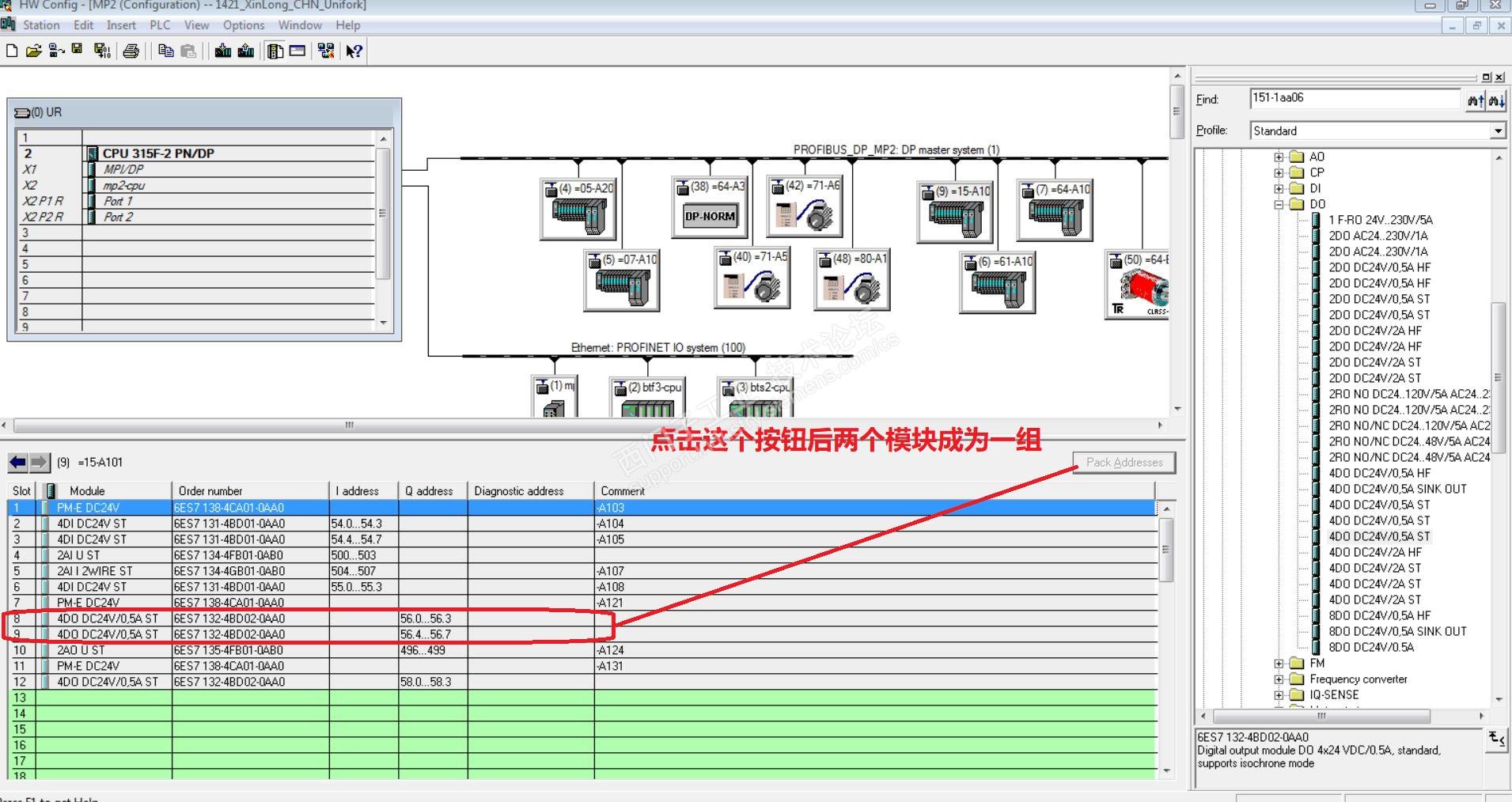
Task: Select the (9) =15-A10 DP slave station
Action: (955, 212)
